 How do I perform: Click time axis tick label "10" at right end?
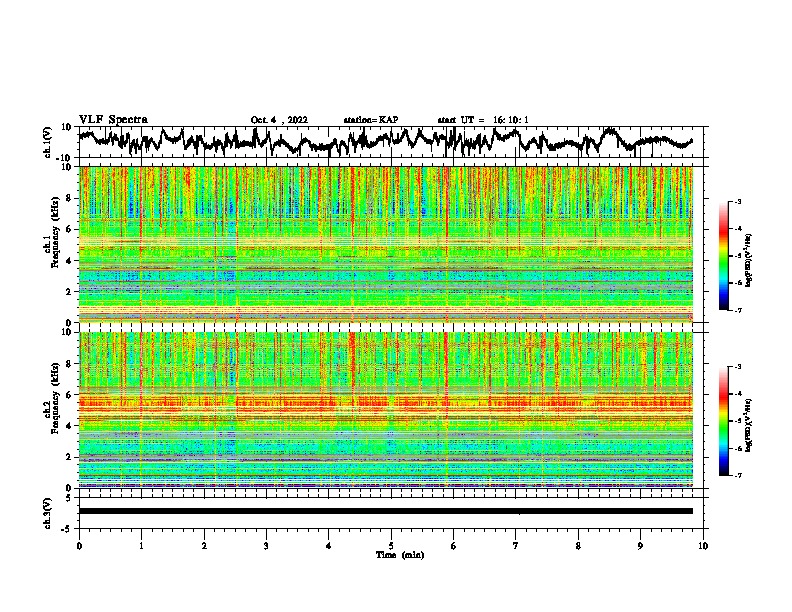coord(703,546)
